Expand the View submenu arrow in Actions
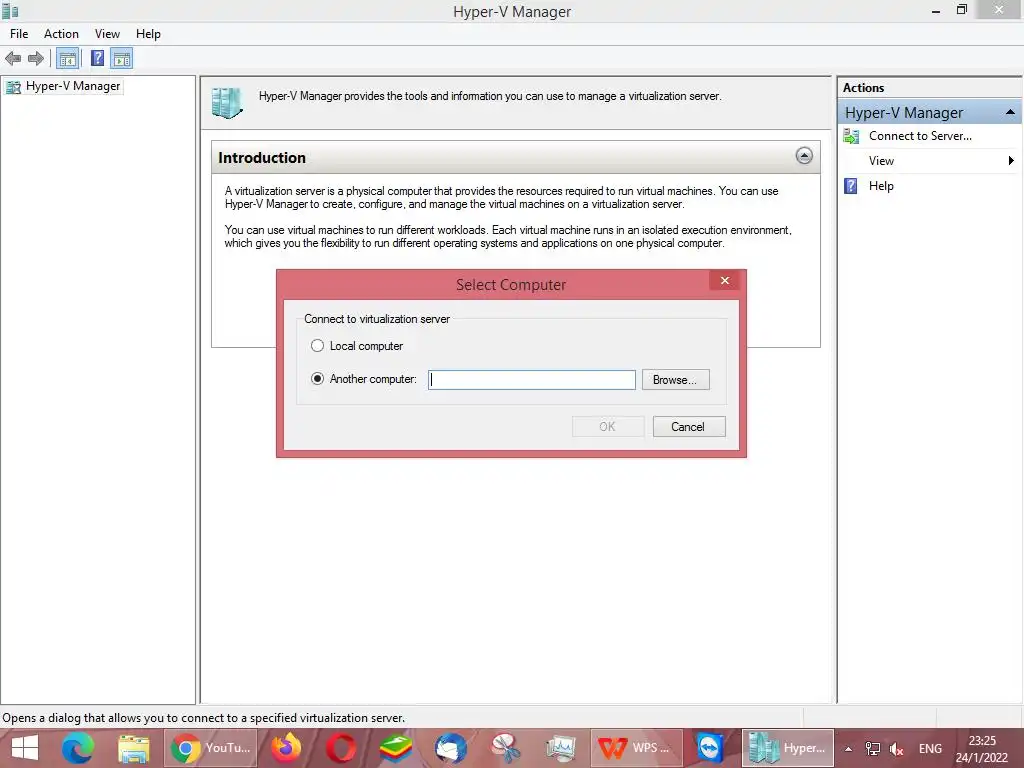1024x768 pixels. click(1011, 161)
